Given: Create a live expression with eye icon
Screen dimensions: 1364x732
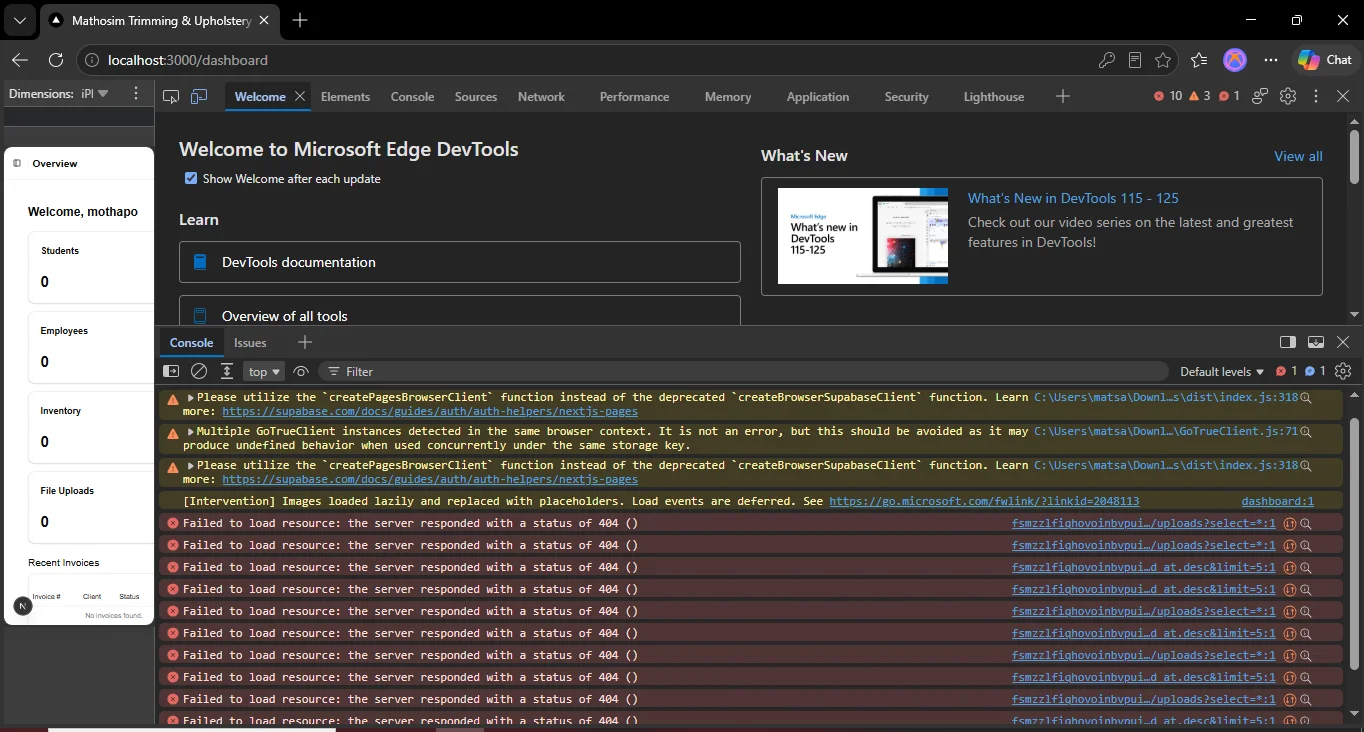Looking at the screenshot, I should (301, 371).
